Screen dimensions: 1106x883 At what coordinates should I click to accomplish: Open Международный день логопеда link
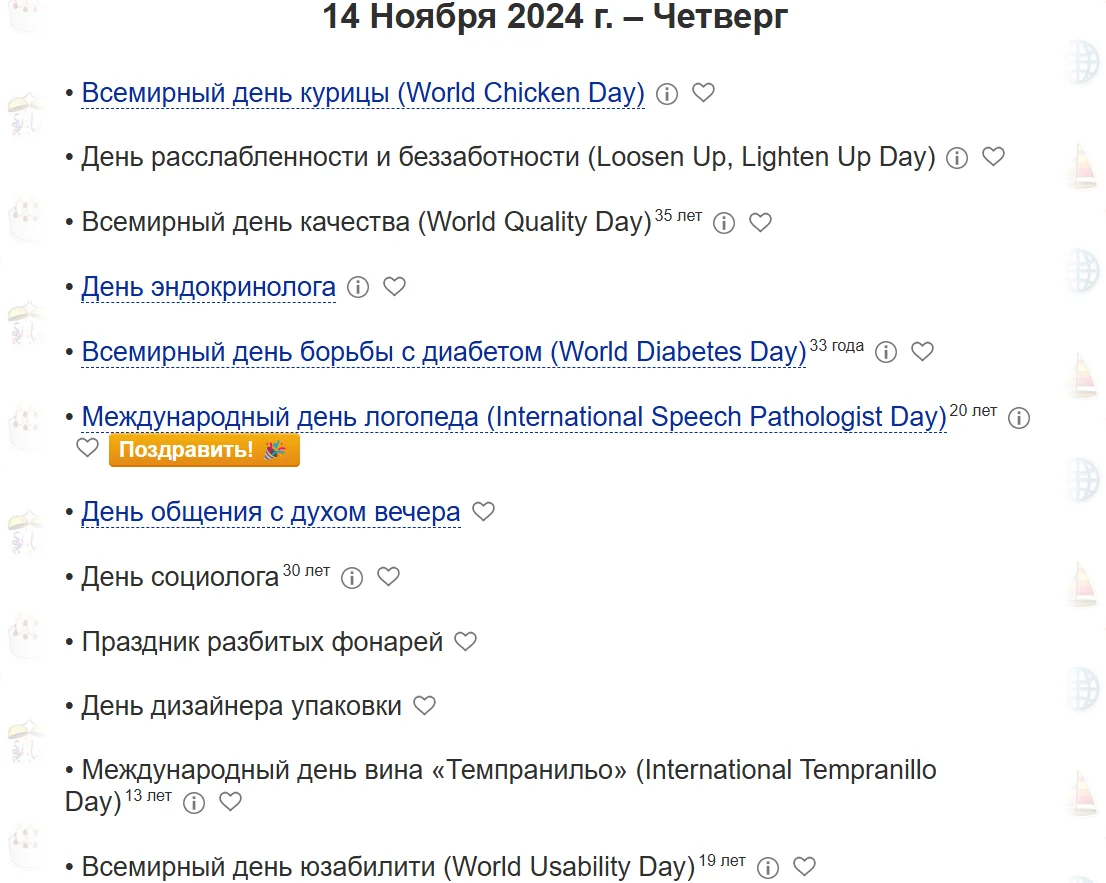(514, 417)
